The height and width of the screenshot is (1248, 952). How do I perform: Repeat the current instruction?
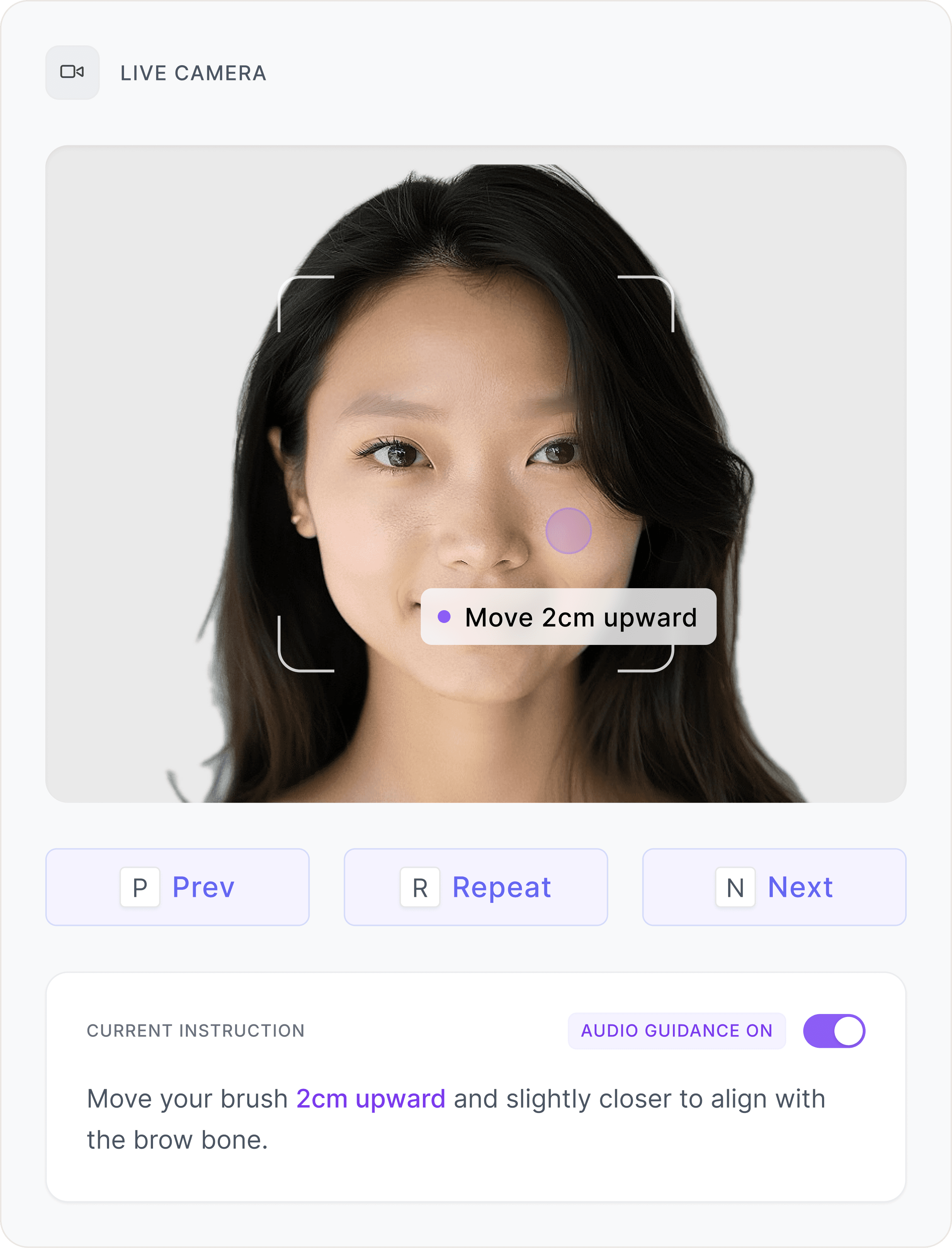[x=476, y=887]
